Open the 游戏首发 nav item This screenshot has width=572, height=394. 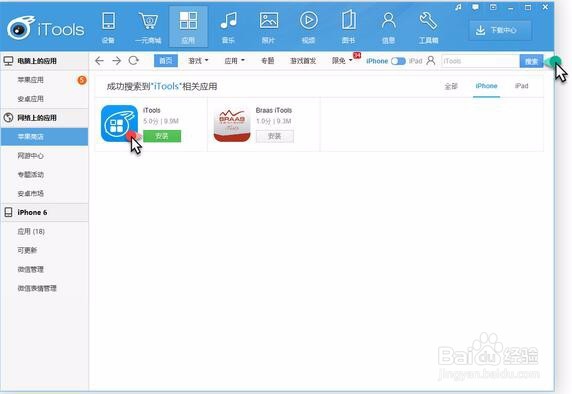pos(303,61)
